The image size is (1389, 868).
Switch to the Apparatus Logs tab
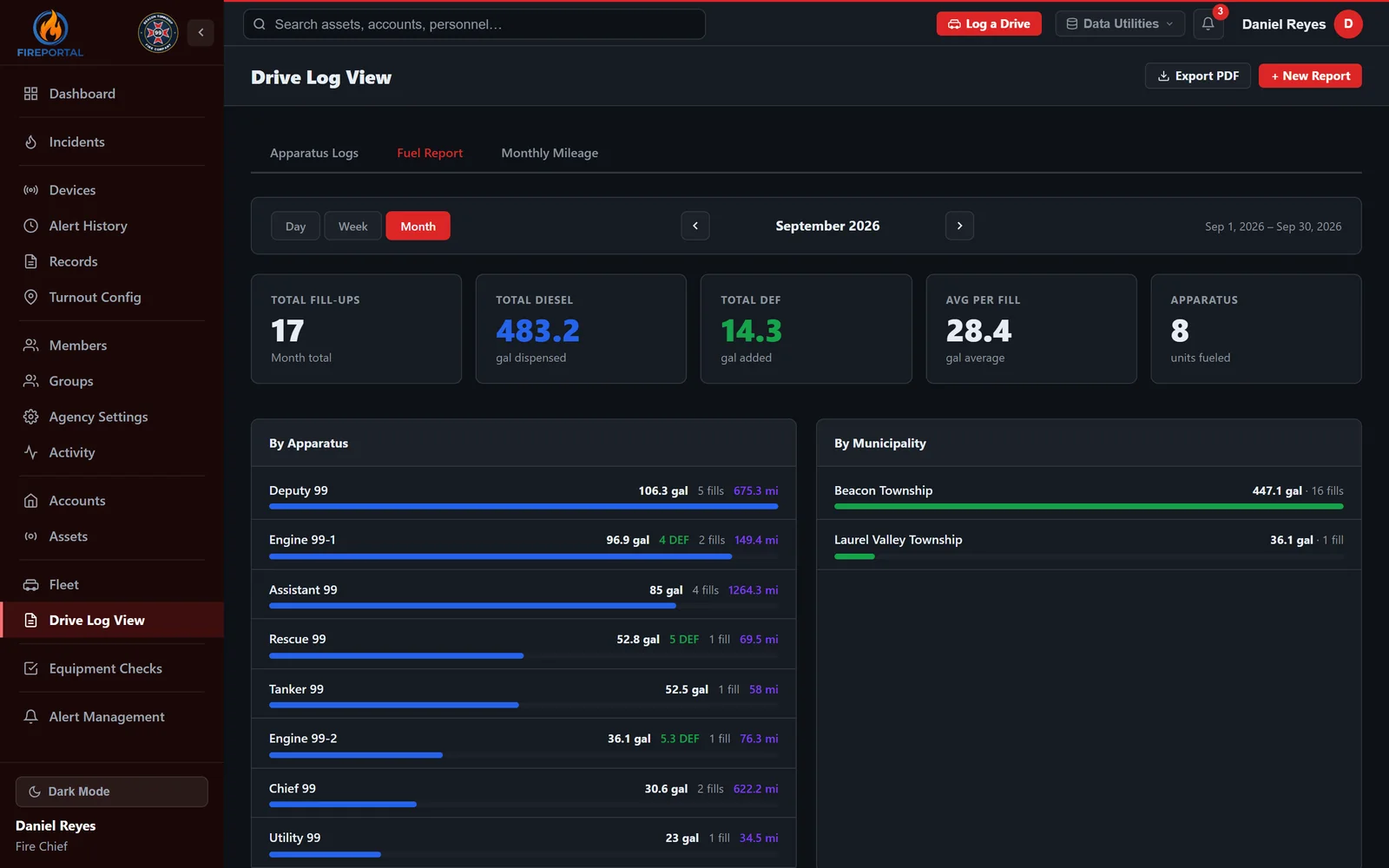coord(314,153)
